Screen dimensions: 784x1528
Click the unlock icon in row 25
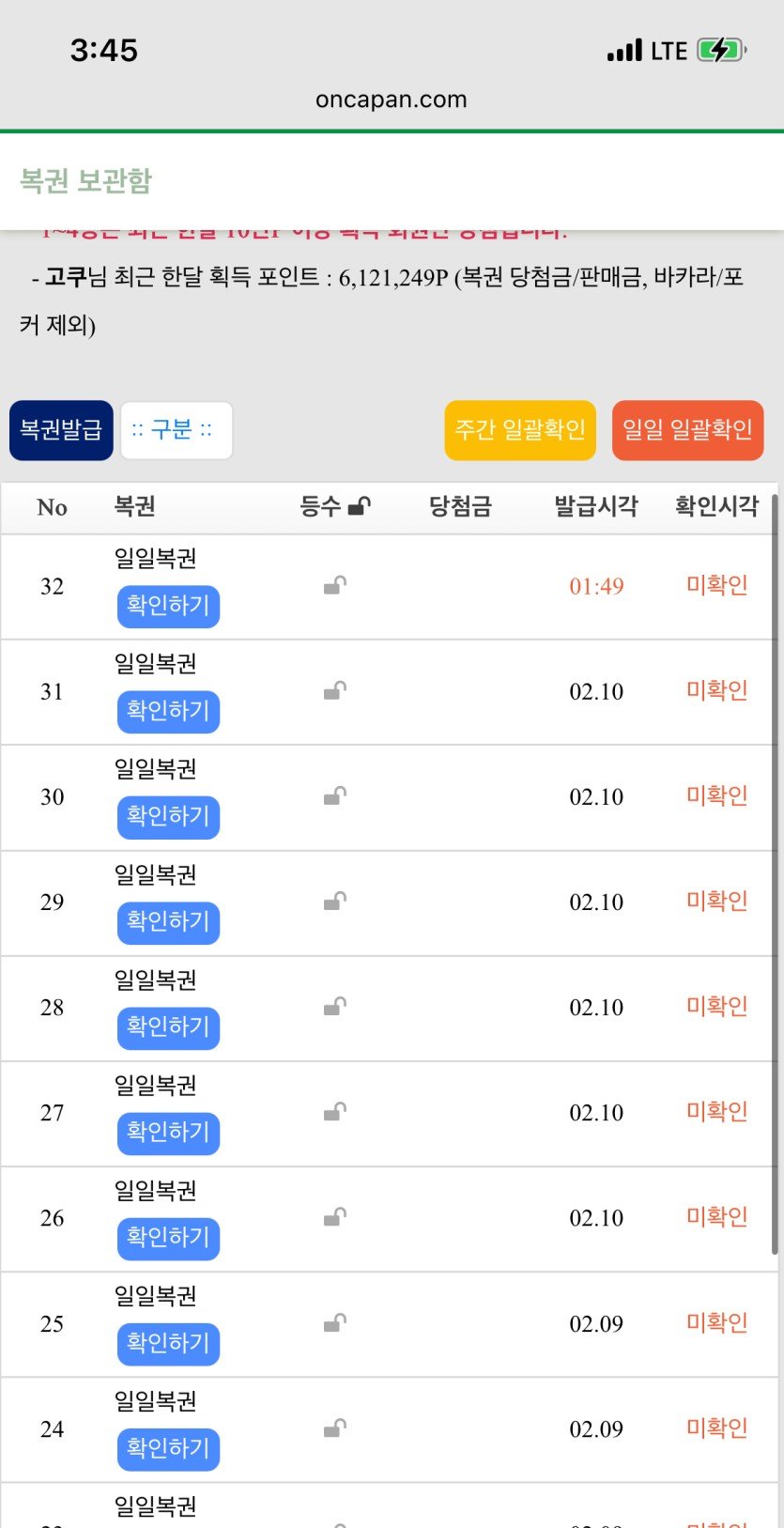[x=335, y=1323]
